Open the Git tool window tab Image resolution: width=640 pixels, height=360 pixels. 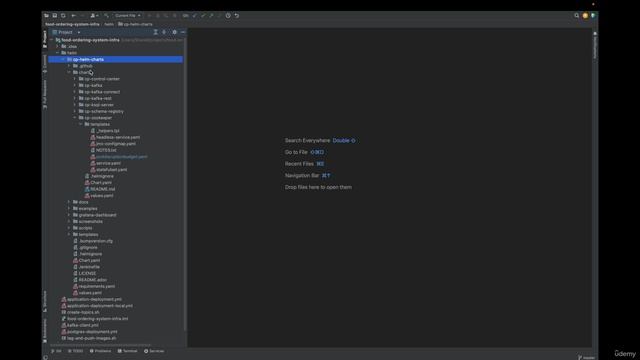click(x=56, y=351)
